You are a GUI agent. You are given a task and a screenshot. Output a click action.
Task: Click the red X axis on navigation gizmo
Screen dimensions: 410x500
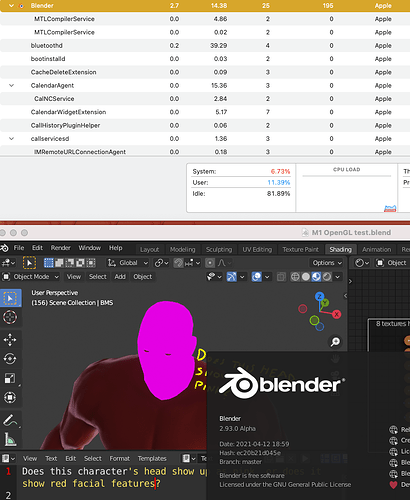pos(337,314)
